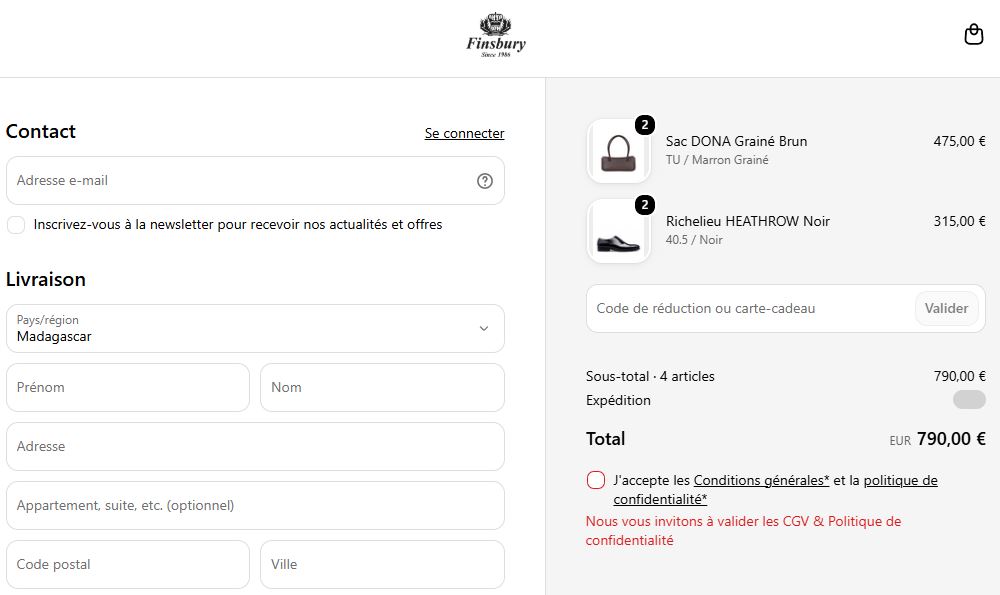Click the Richelieu HEATHROW Noir name
1000x595 pixels.
(747, 221)
